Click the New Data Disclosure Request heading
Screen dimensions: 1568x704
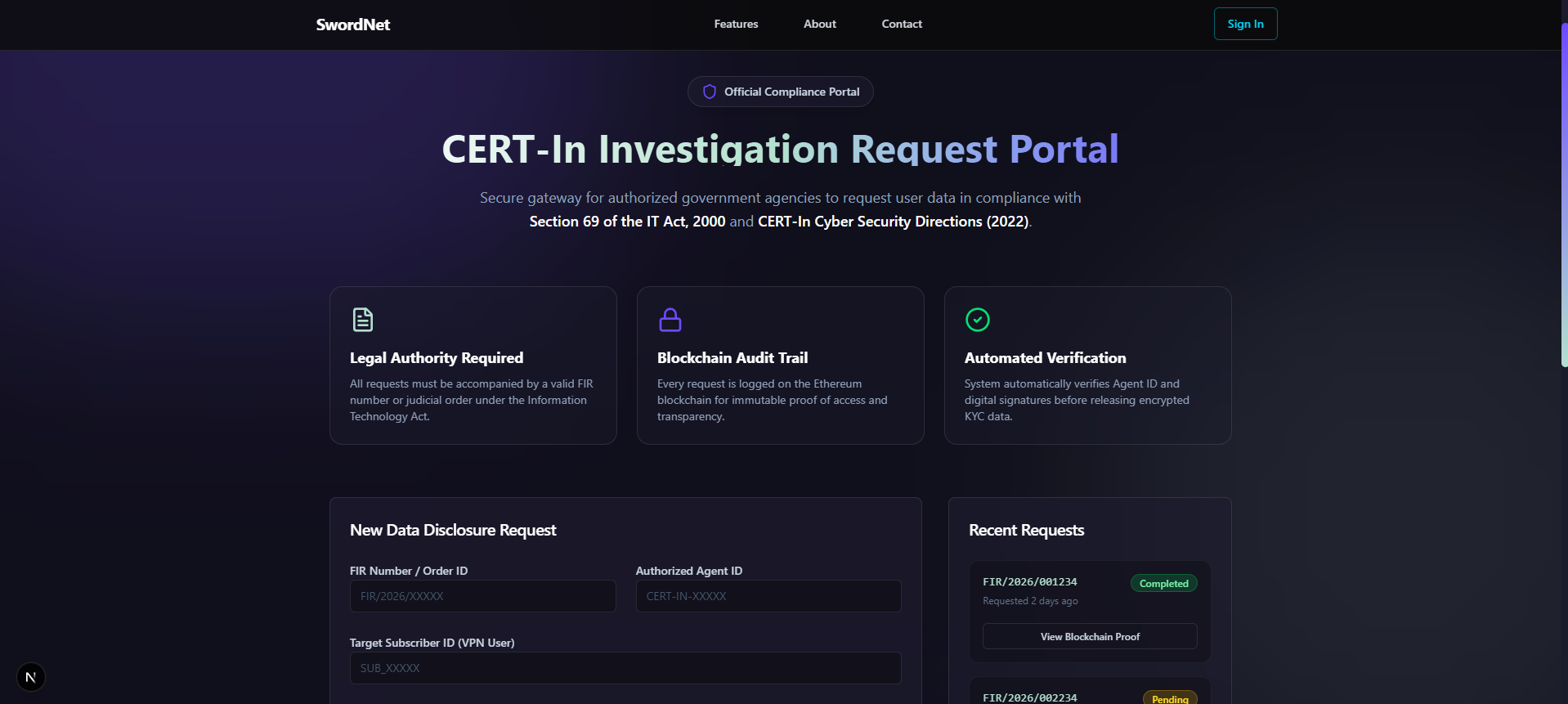(453, 530)
